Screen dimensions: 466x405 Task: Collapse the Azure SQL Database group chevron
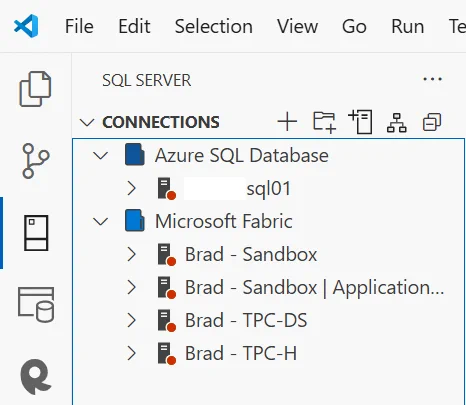point(100,155)
